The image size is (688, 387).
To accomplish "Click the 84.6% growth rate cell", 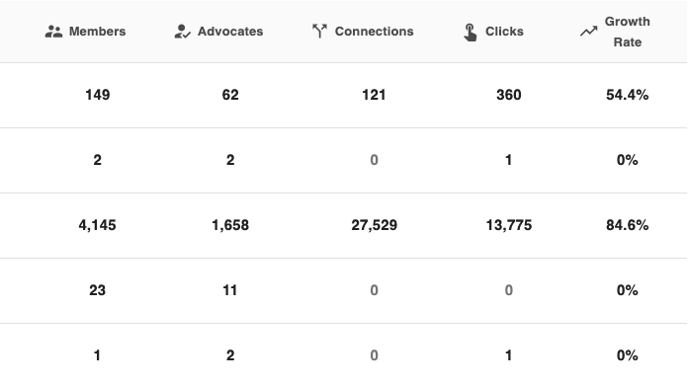I will pos(627,225).
